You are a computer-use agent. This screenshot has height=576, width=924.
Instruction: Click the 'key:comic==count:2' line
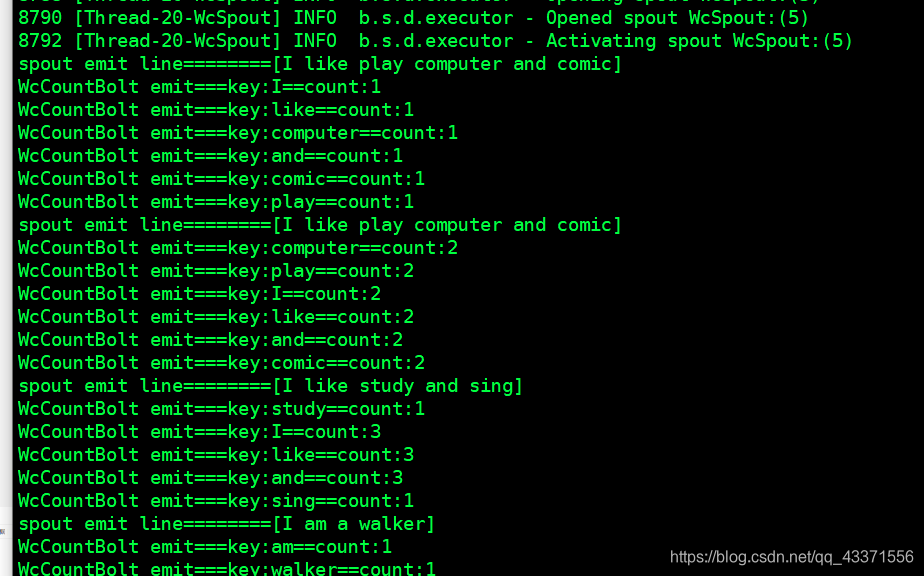(222, 363)
